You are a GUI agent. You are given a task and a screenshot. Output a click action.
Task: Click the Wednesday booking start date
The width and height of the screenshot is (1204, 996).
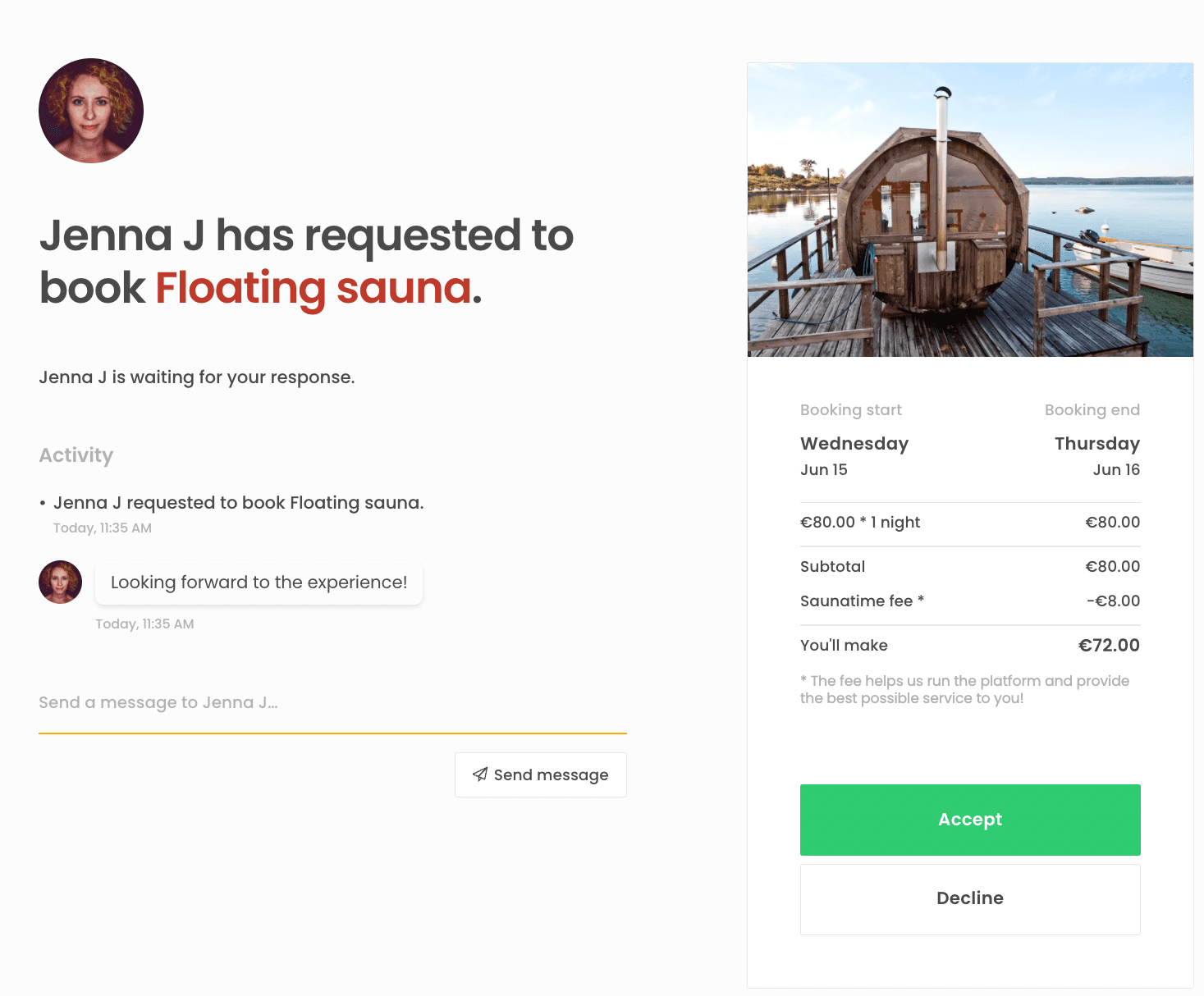point(854,444)
